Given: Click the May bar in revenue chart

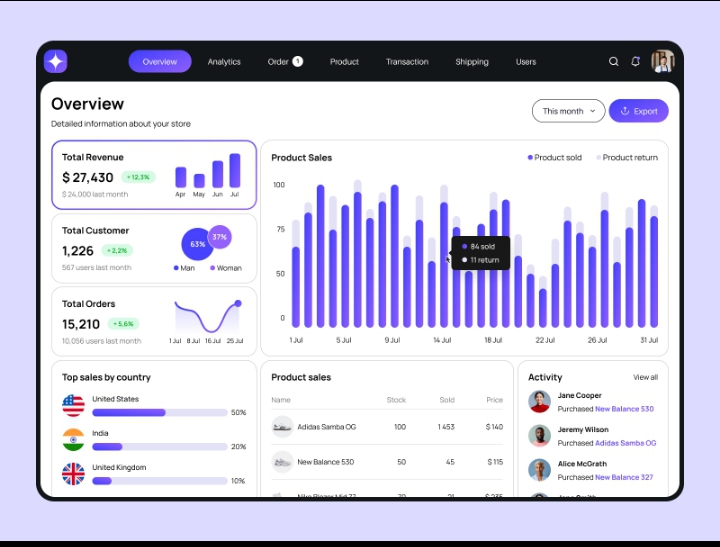Looking at the screenshot, I should 199,180.
